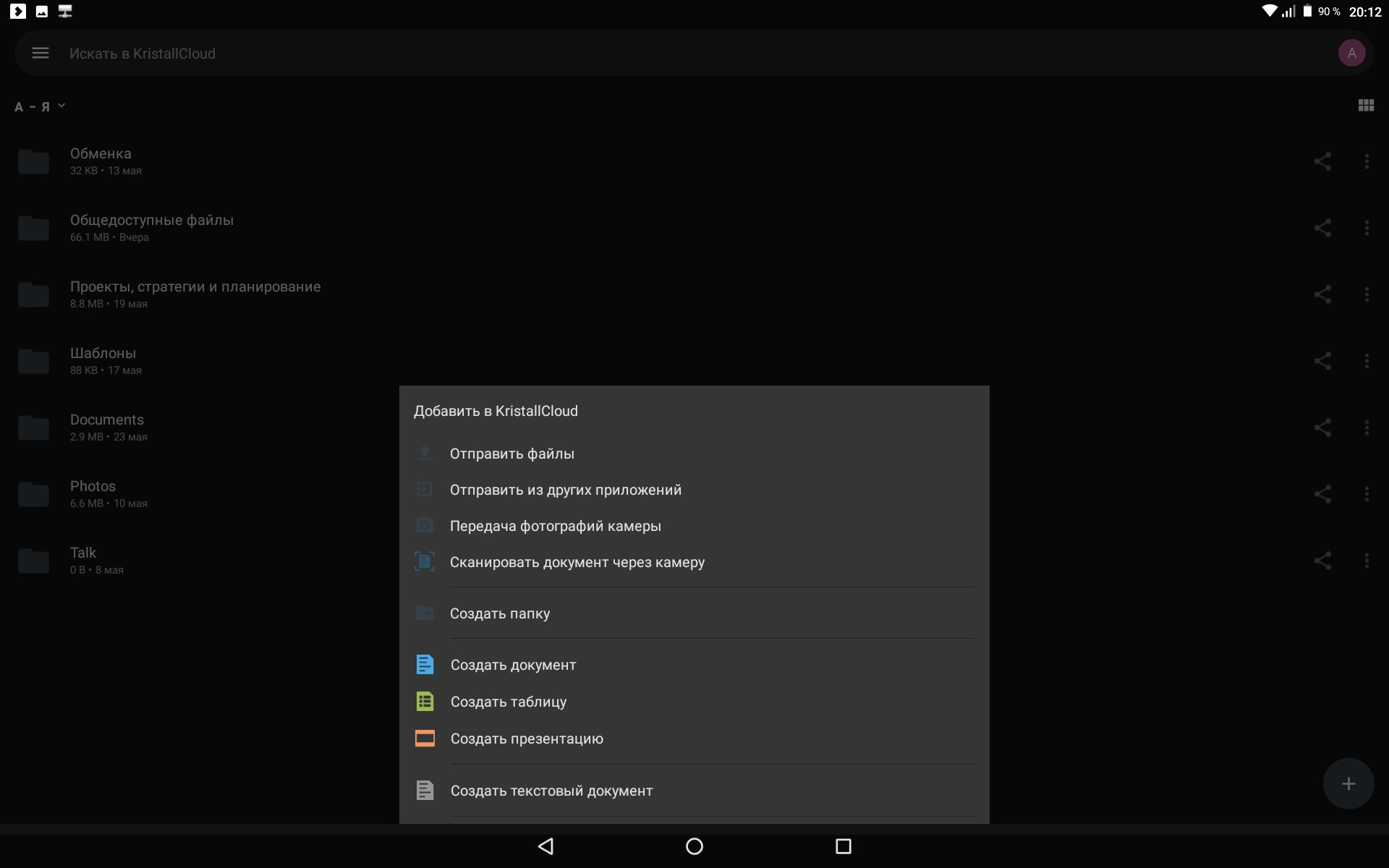Open the hamburger navigation menu
The width and height of the screenshot is (1389, 868).
[x=41, y=53]
